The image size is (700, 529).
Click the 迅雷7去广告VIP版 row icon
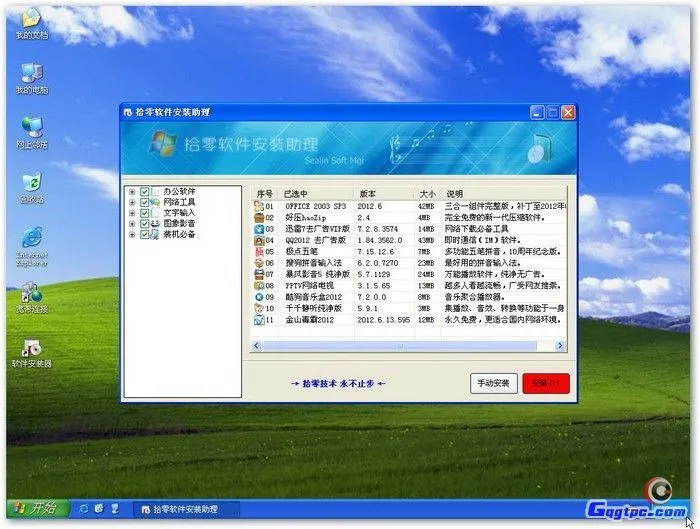click(x=259, y=229)
